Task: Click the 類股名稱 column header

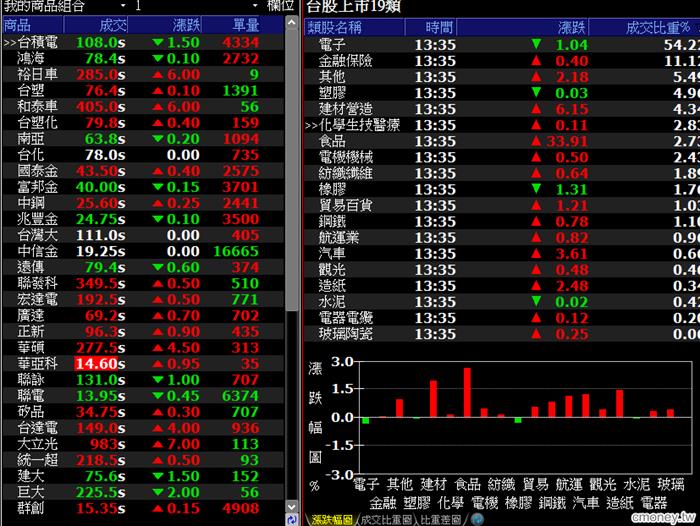Action: pyautogui.click(x=354, y=28)
